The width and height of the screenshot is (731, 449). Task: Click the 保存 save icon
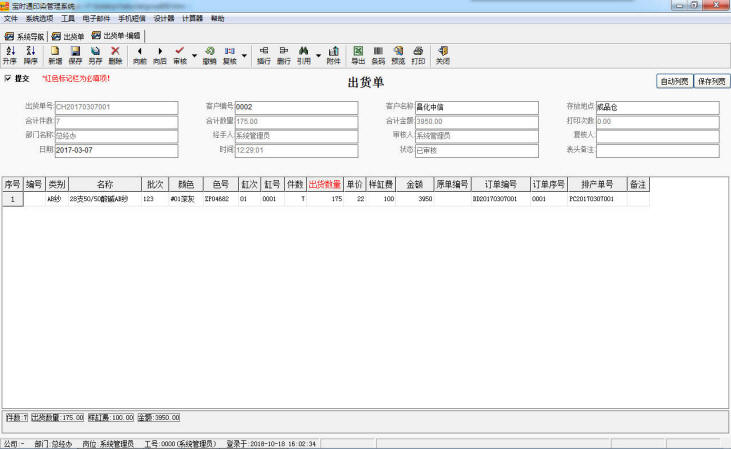(75, 55)
